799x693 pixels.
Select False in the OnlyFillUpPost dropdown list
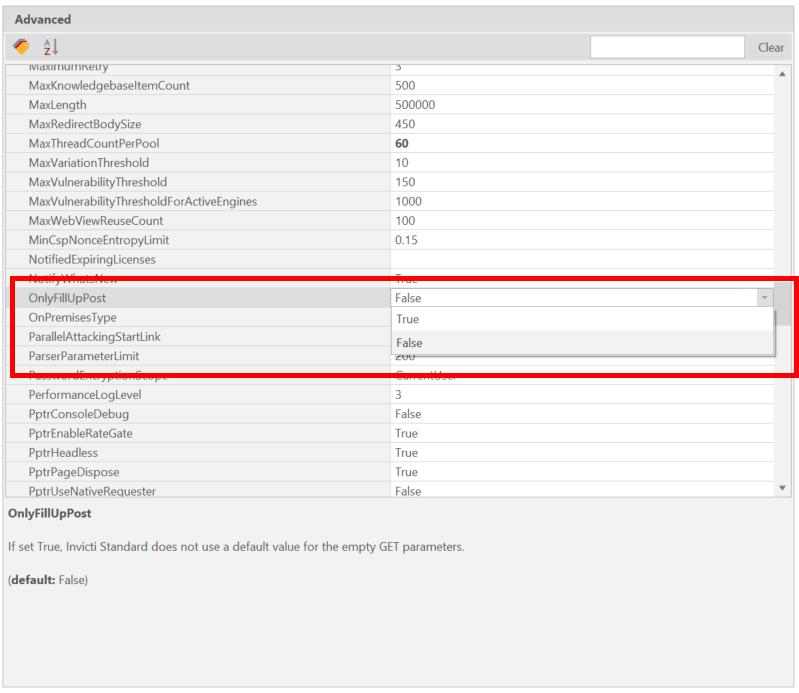point(582,343)
